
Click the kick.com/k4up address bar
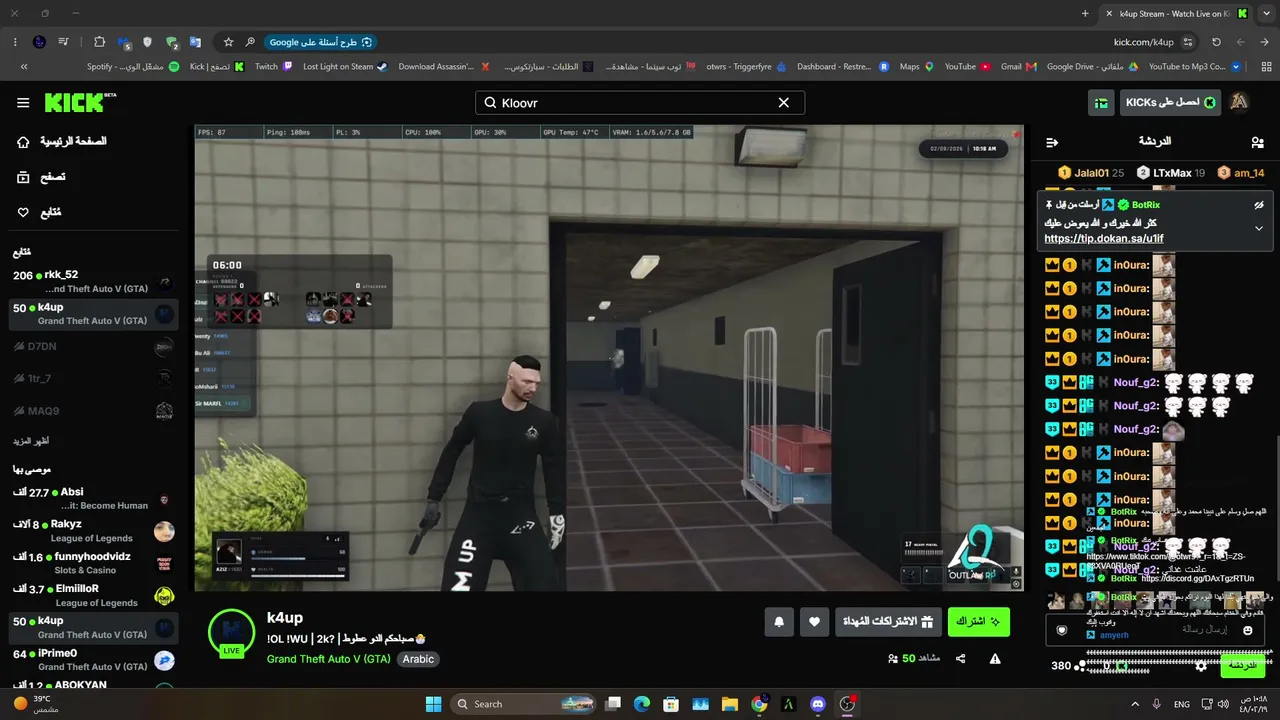pos(1143,42)
